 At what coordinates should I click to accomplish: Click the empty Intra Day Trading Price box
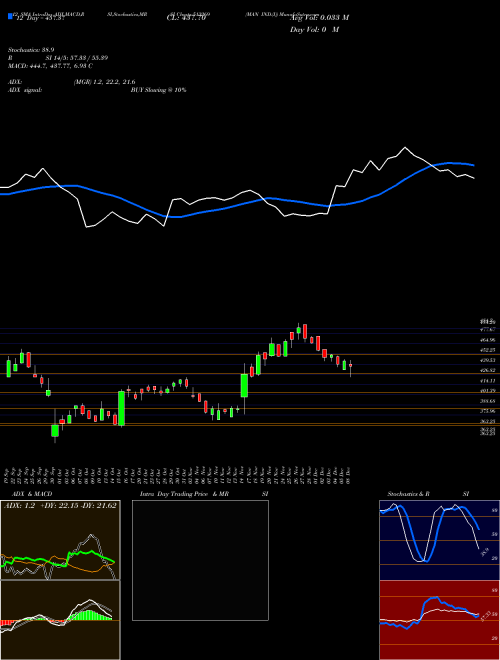[200, 560]
